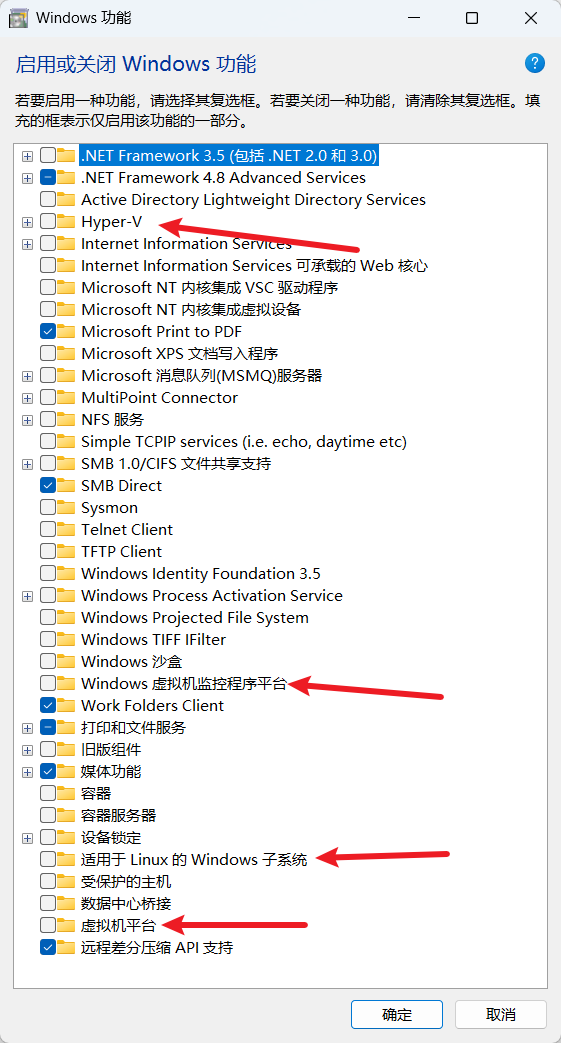Click the 数据中心桥接 folder icon
The height and width of the screenshot is (1043, 561).
click(66, 903)
